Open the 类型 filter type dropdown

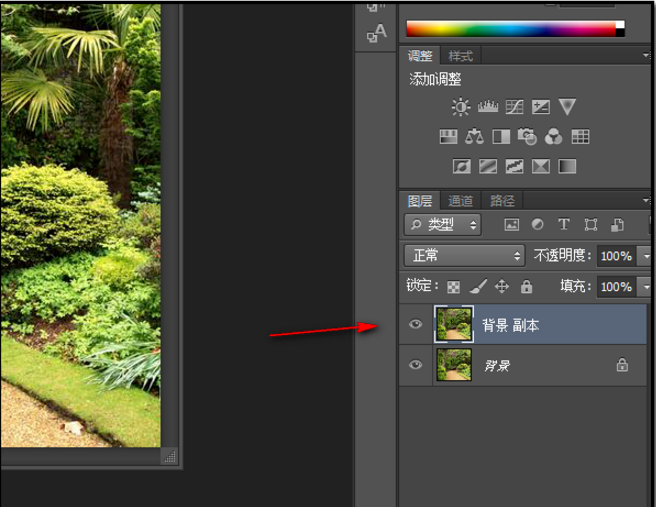point(443,225)
